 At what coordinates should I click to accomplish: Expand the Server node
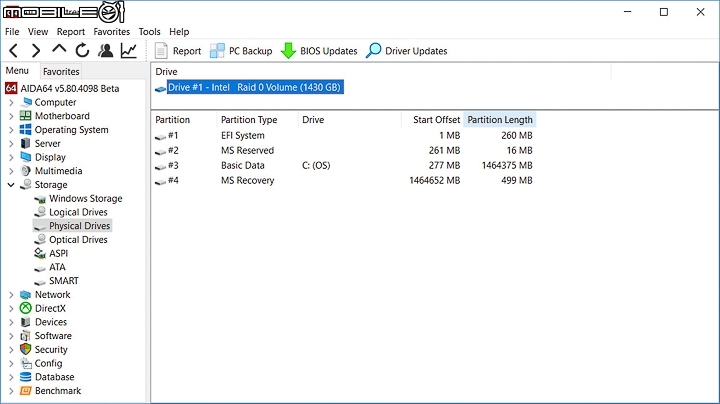click(x=11, y=144)
